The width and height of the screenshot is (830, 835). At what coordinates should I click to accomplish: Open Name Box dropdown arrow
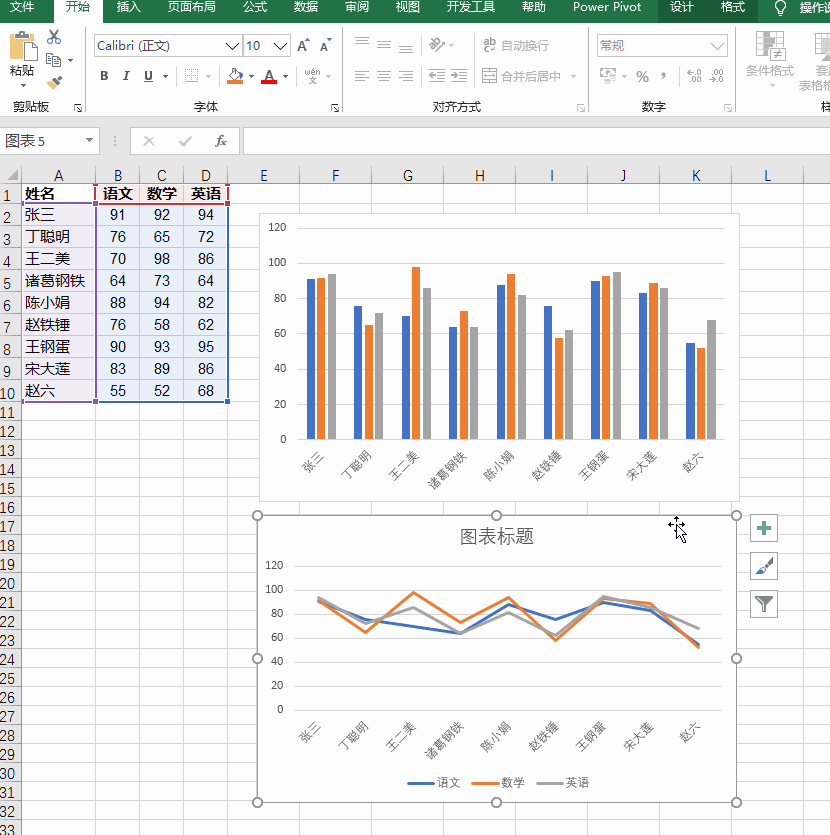click(89, 141)
